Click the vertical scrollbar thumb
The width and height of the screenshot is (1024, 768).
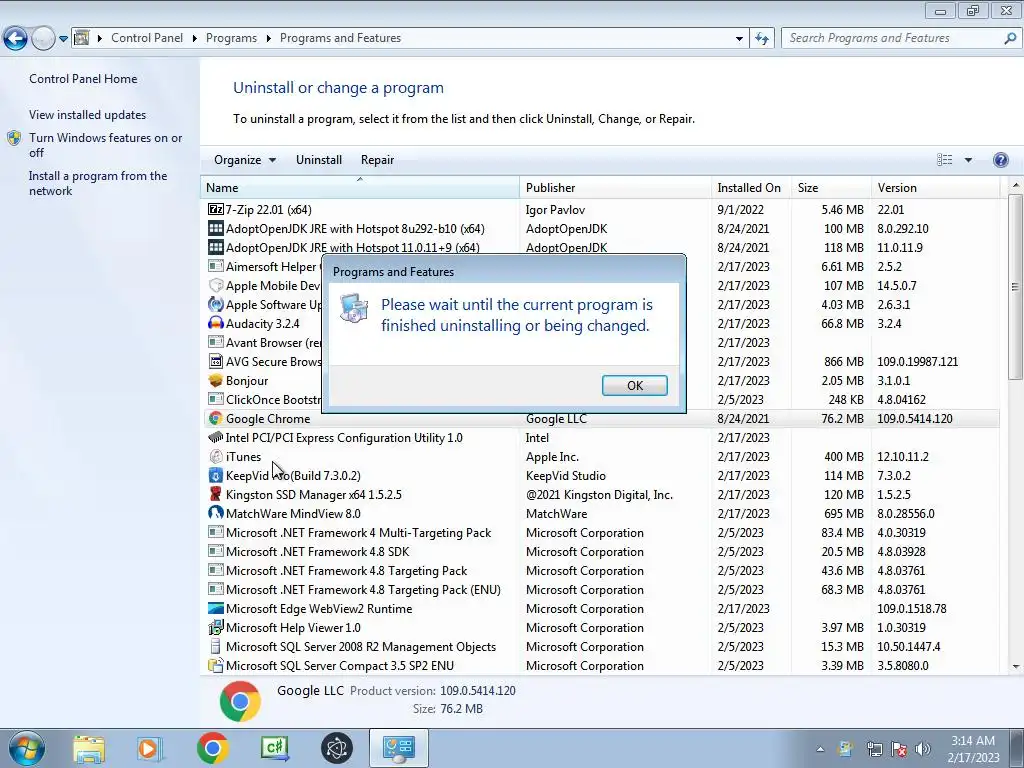[1016, 286]
